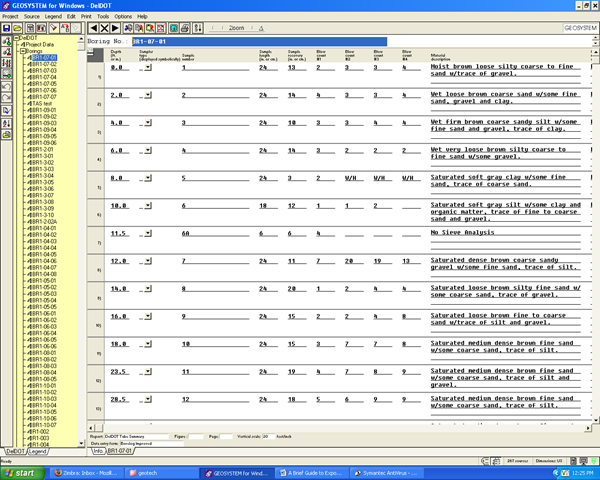The image size is (600, 480).
Task: Click the Windows start button
Action: 22,473
